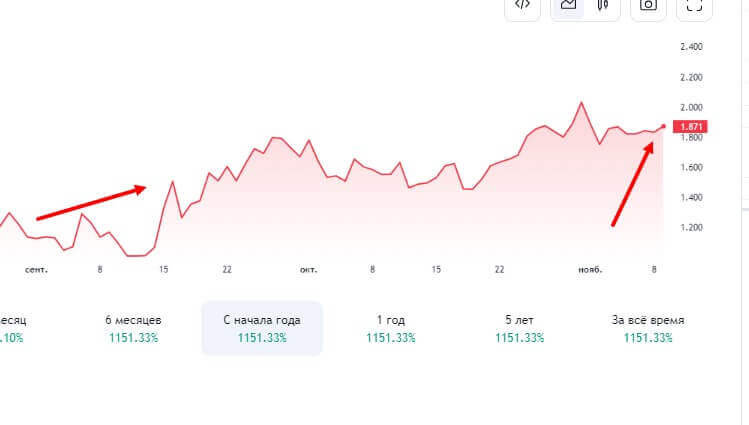Open the chart in fullscreen mode
The height and width of the screenshot is (425, 749).
[695, 6]
